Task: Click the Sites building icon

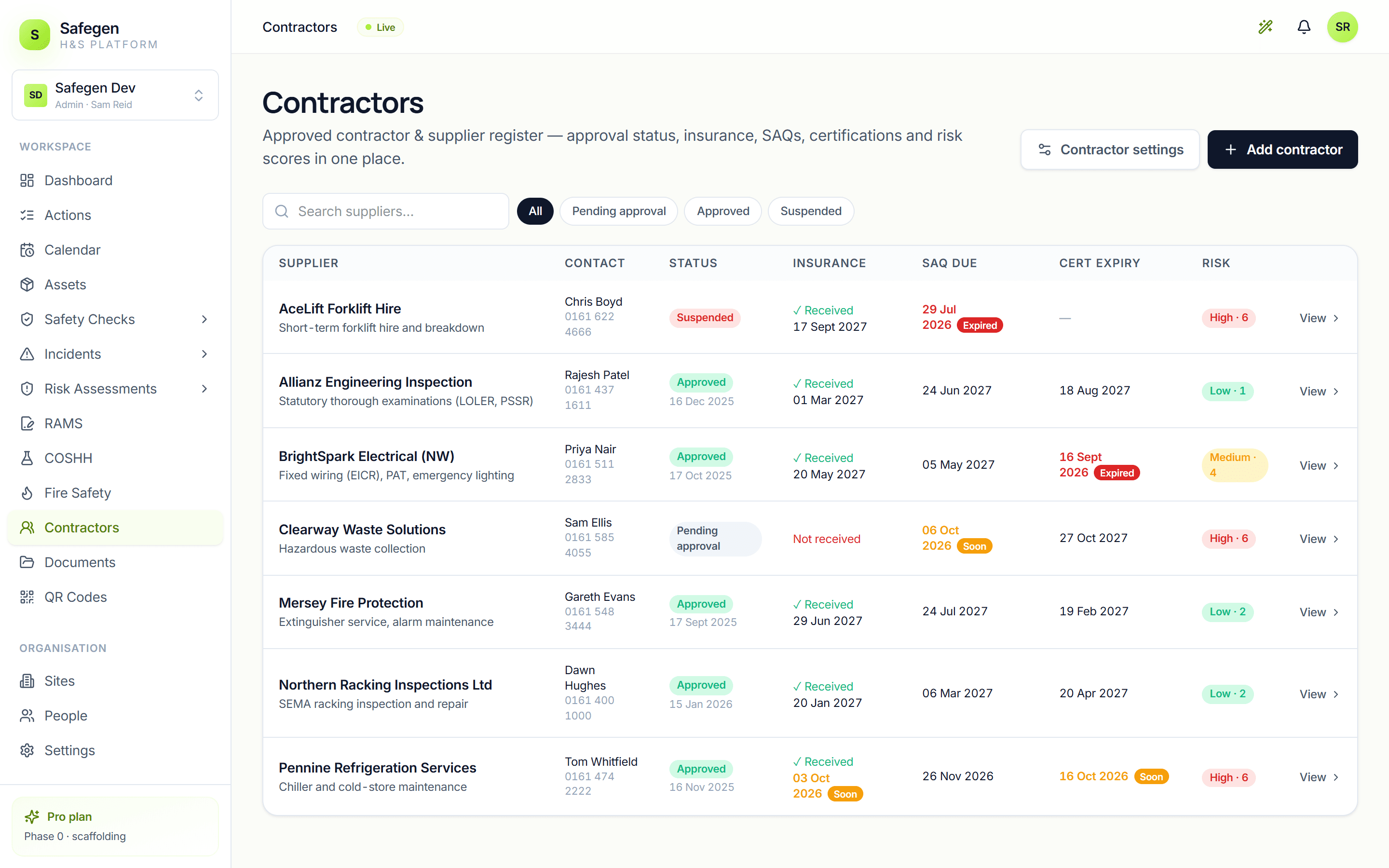Action: click(27, 681)
